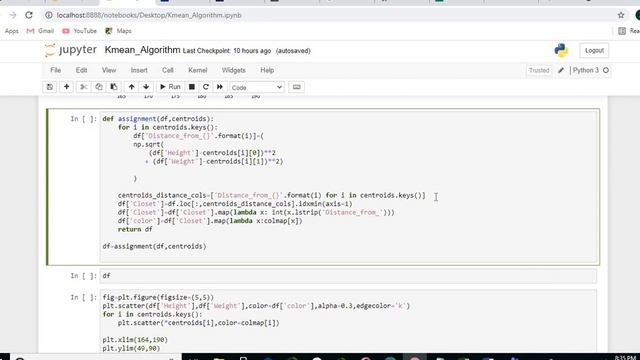
Task: Click the pencil edit mode indicator
Action: tap(561, 71)
